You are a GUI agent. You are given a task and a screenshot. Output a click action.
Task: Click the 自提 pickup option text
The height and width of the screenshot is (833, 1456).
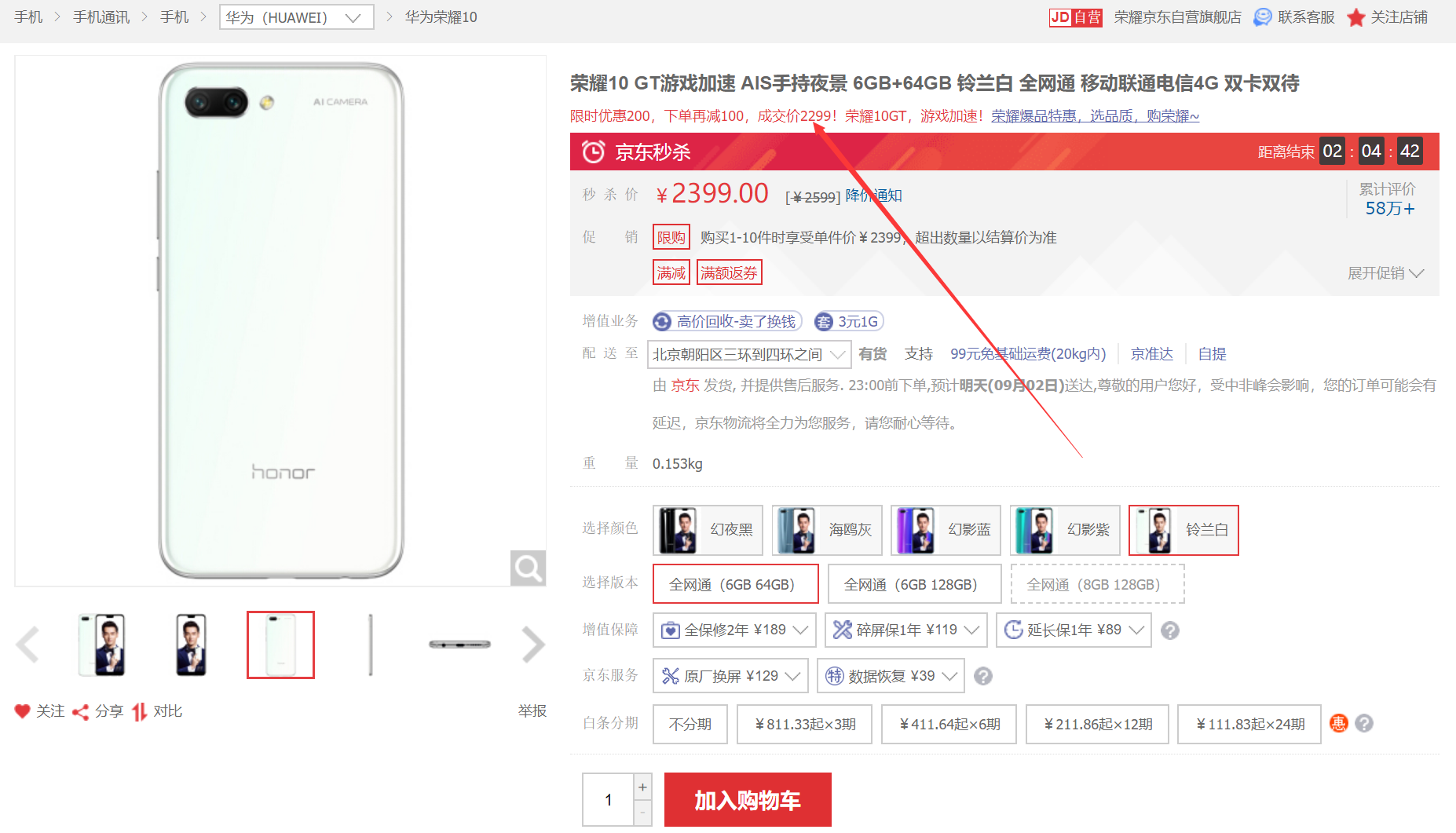[1212, 354]
